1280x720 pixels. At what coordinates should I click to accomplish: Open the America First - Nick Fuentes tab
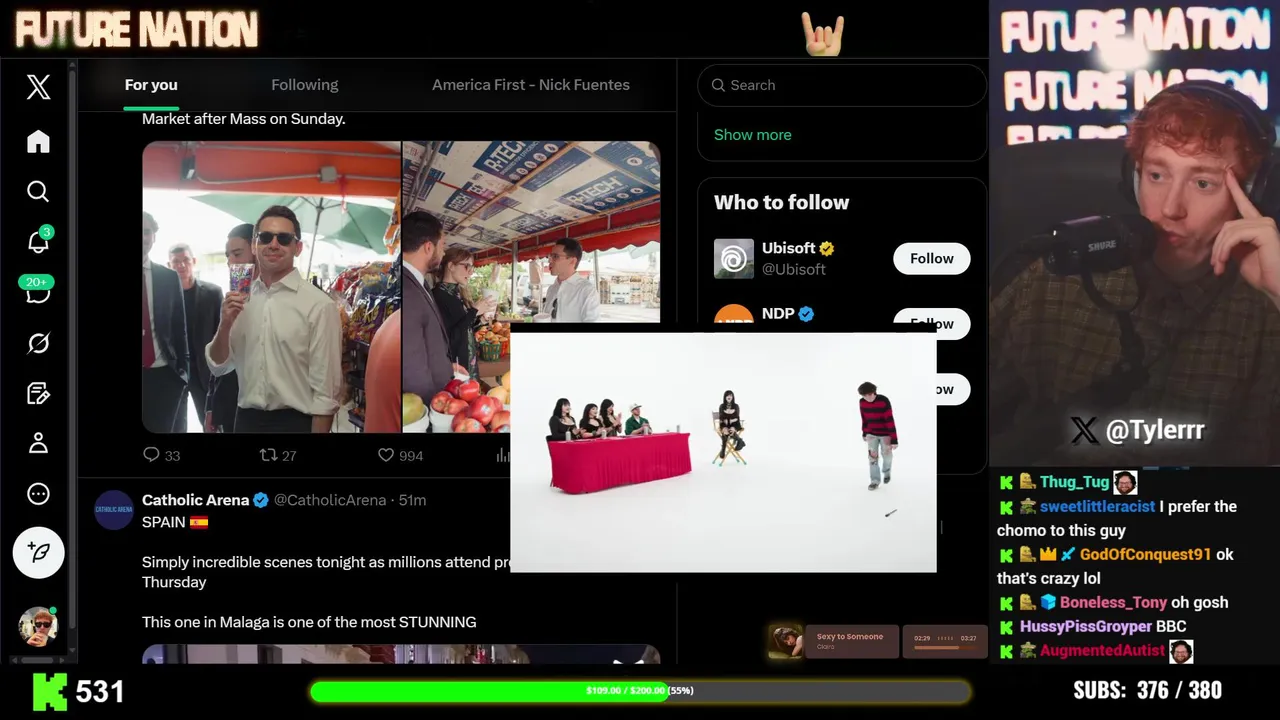[531, 85]
